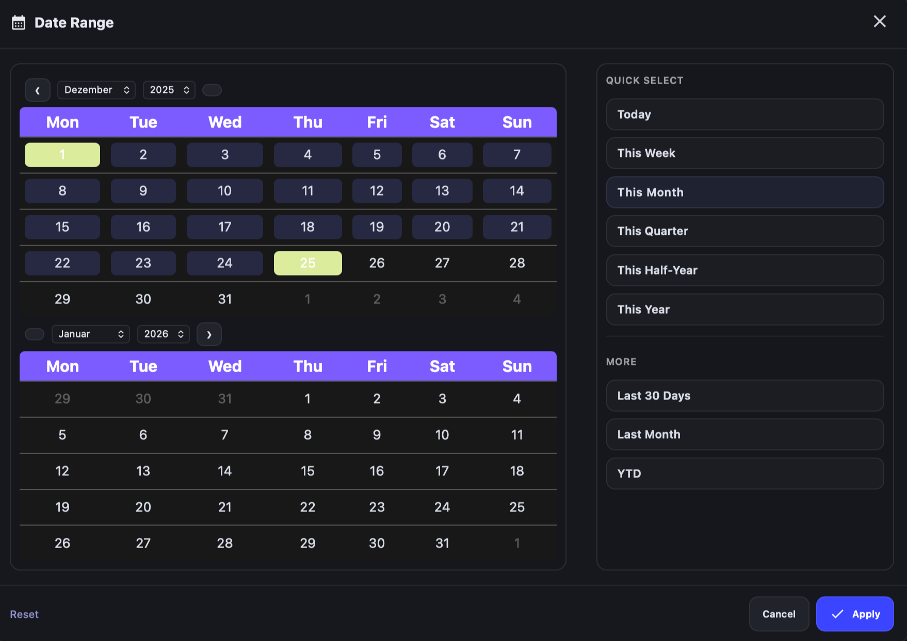This screenshot has width=908, height=642.
Task: Click the Reset link
Action: (24, 615)
